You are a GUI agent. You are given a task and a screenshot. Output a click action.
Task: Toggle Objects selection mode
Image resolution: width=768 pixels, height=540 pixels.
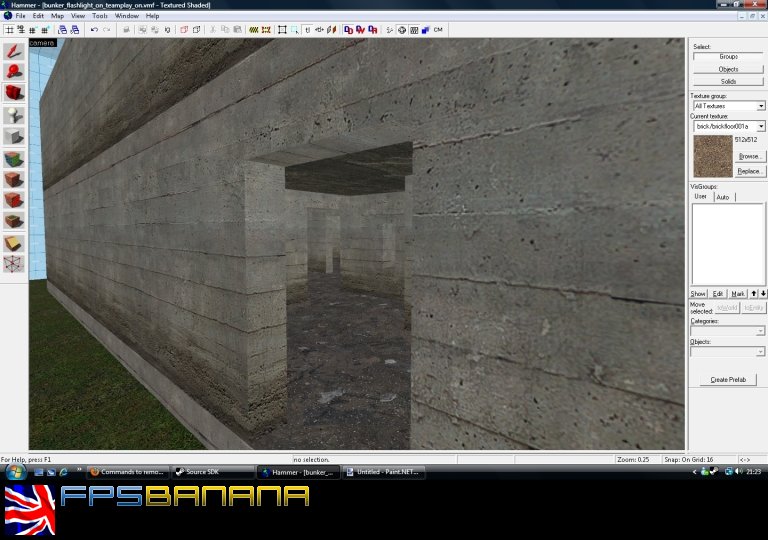tap(728, 69)
